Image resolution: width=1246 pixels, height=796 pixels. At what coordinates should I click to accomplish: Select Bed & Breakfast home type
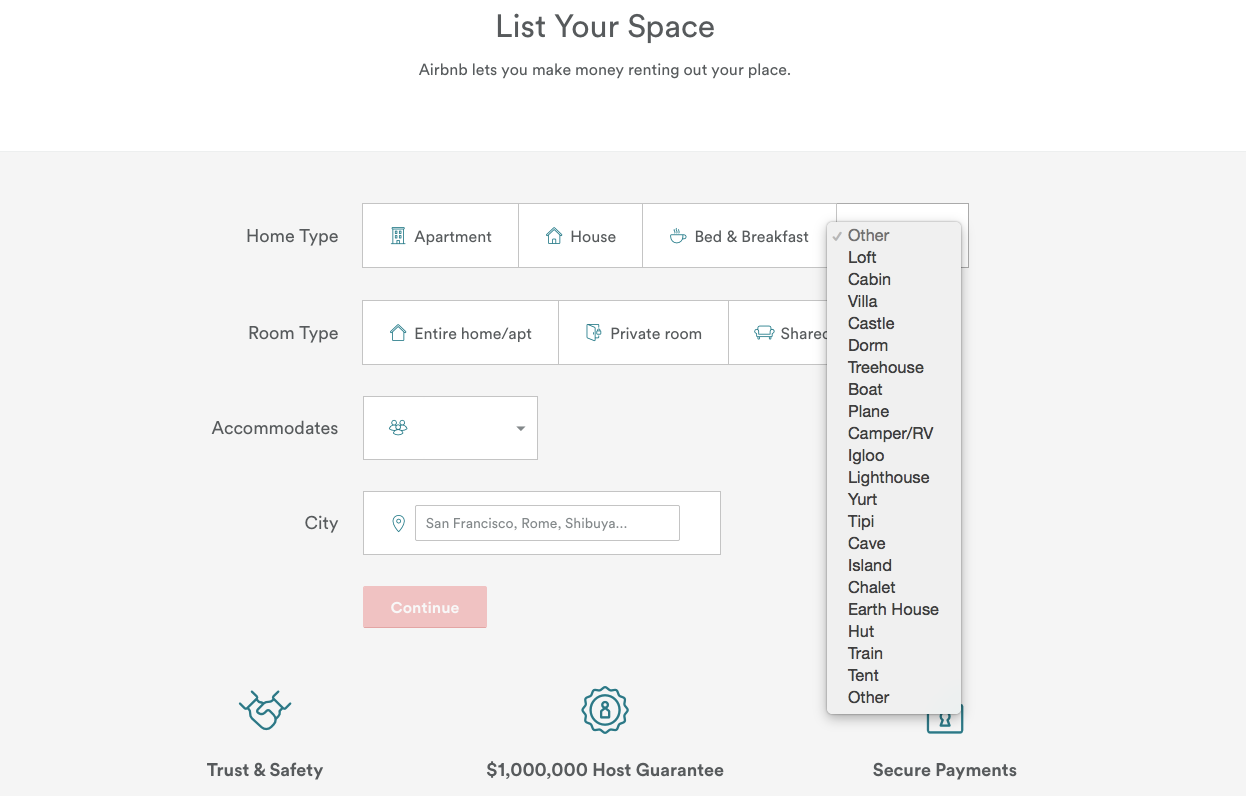[740, 236]
